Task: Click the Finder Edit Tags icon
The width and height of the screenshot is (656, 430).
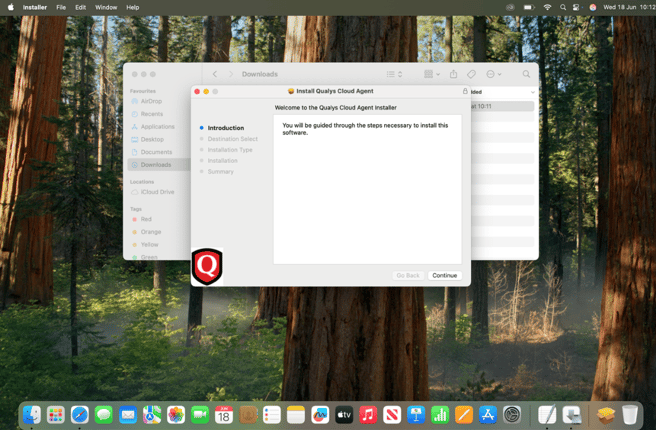Action: tap(471, 74)
